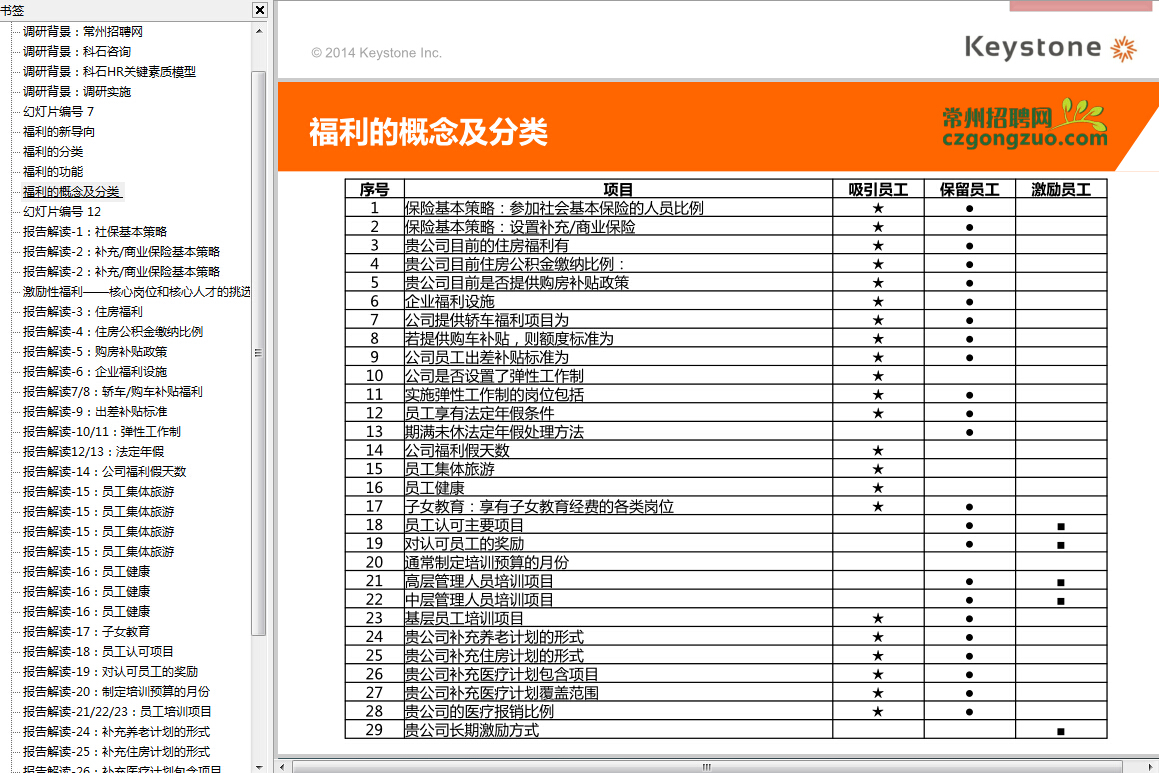Open bookmark 调研背景：常州招聘网

[83, 32]
